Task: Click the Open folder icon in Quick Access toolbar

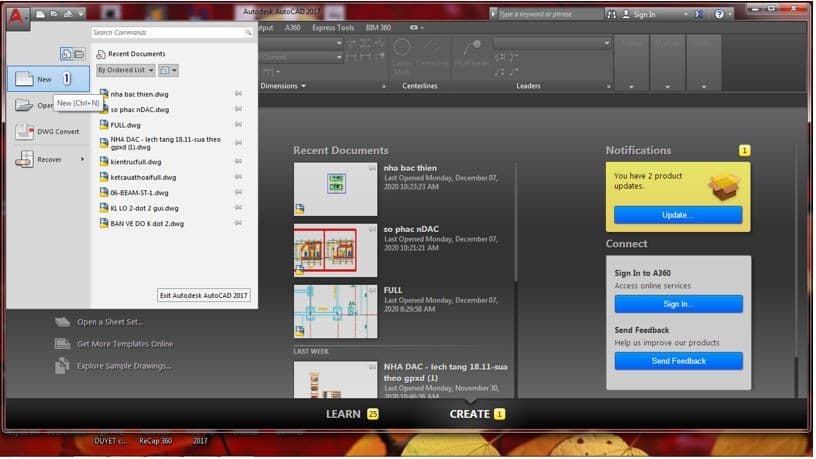Action: coord(54,14)
